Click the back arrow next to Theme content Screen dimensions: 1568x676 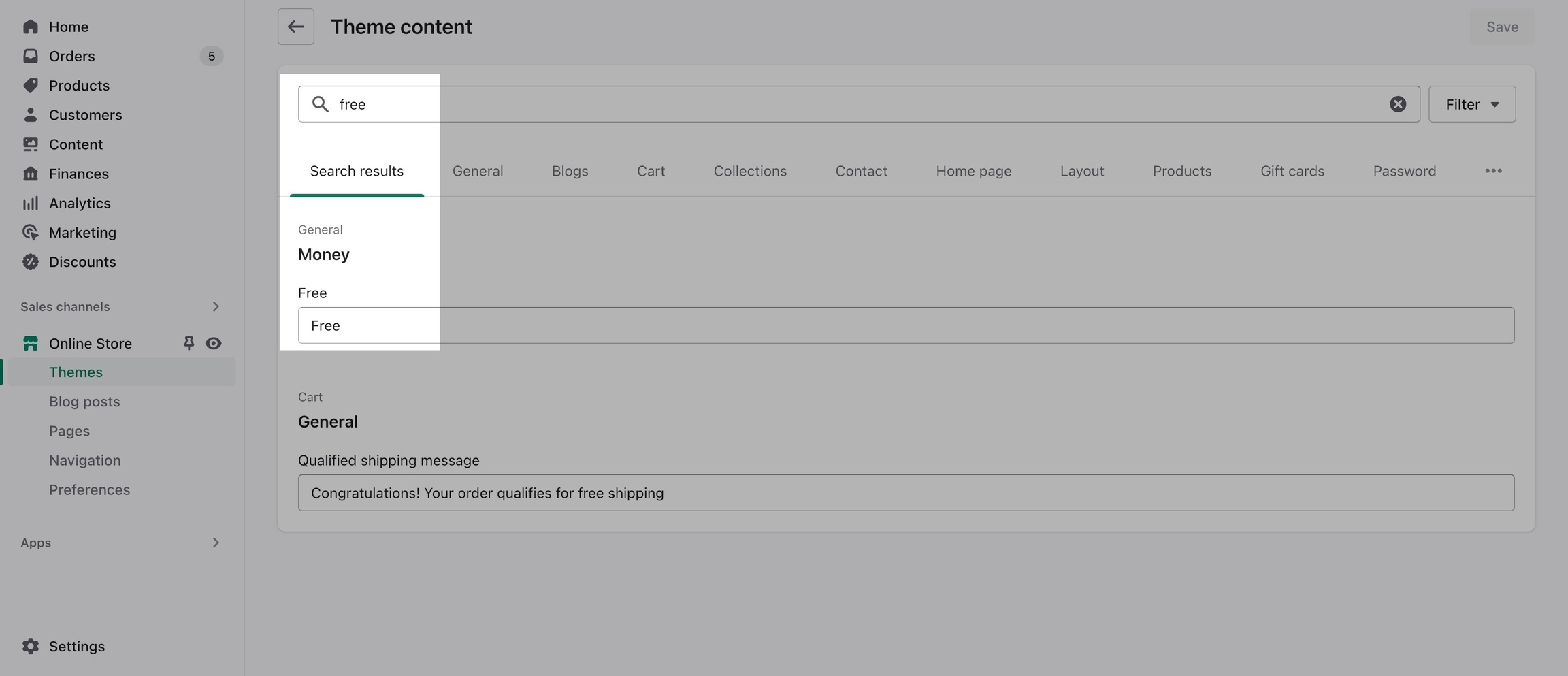click(x=295, y=27)
